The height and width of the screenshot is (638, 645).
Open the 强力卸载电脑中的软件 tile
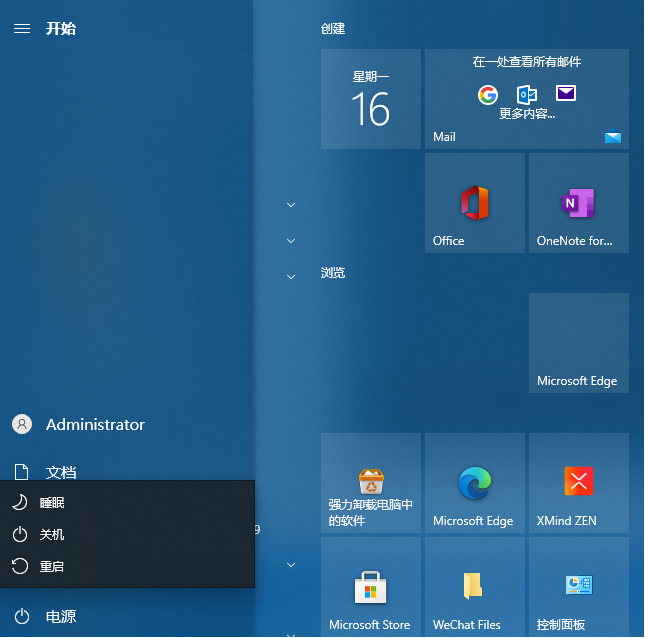(x=371, y=483)
